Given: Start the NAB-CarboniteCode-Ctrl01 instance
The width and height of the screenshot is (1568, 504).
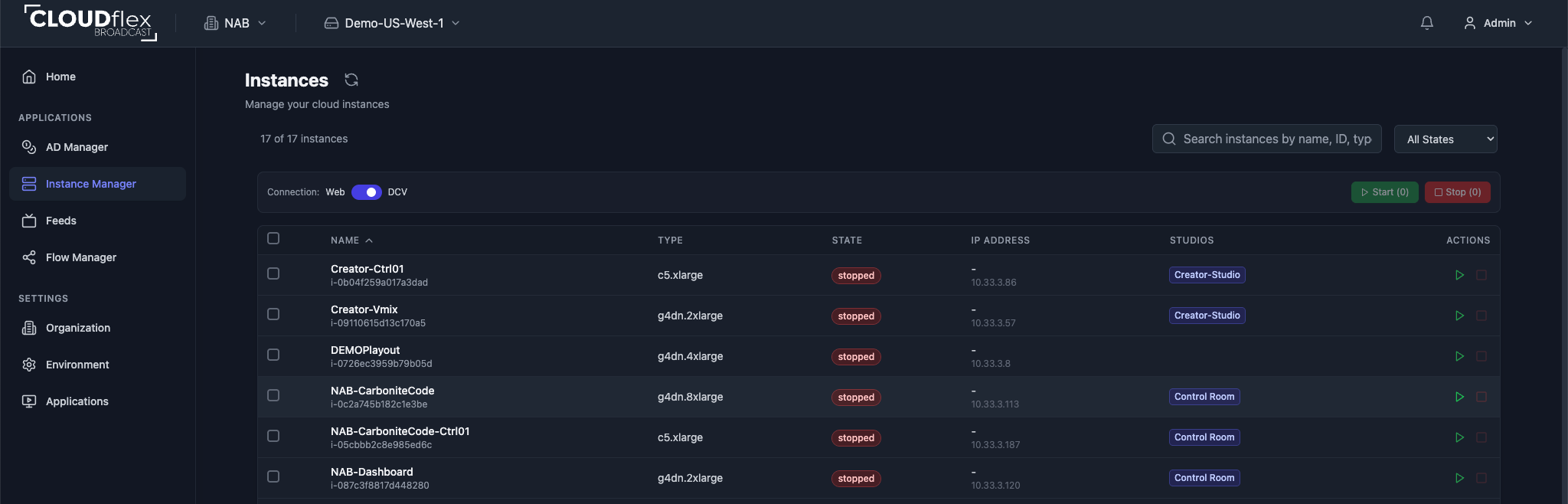Looking at the screenshot, I should pos(1459,437).
